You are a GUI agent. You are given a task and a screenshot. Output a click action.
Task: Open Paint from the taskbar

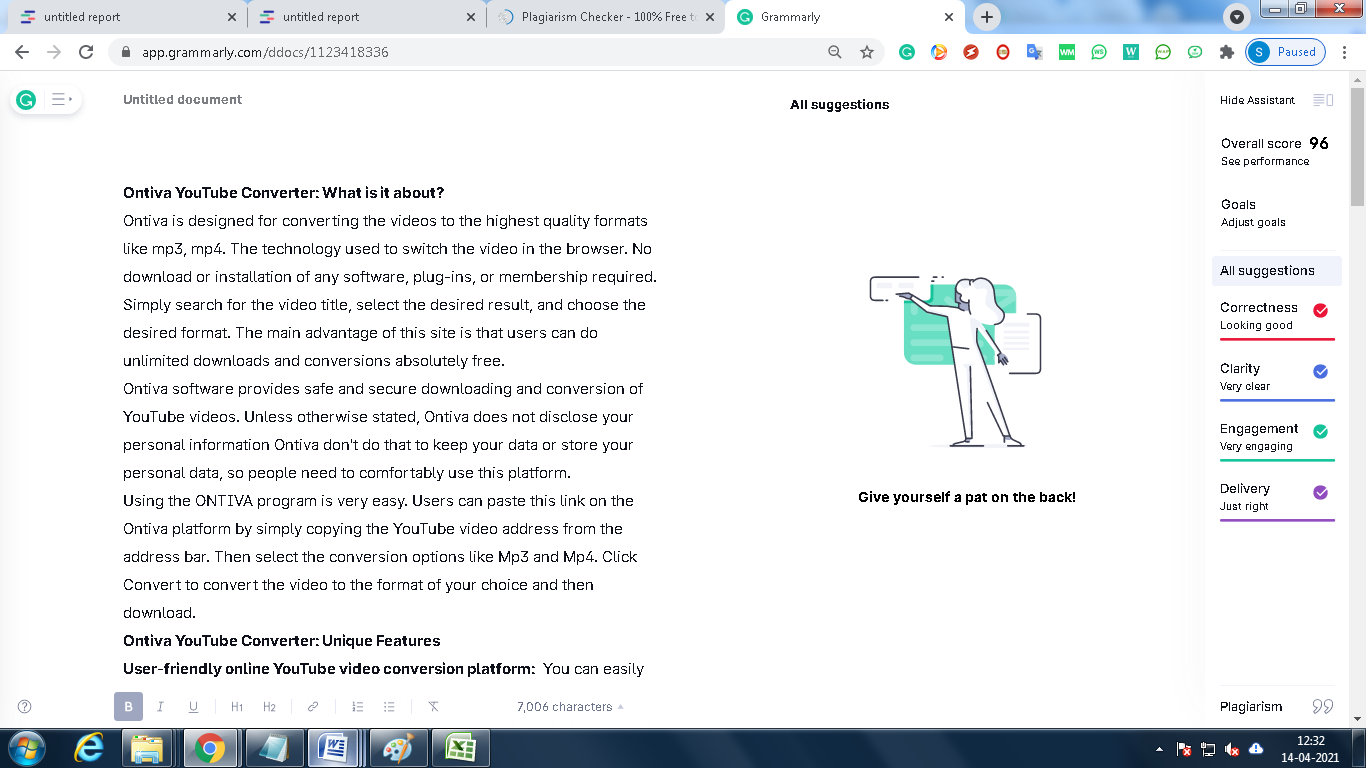(x=397, y=748)
